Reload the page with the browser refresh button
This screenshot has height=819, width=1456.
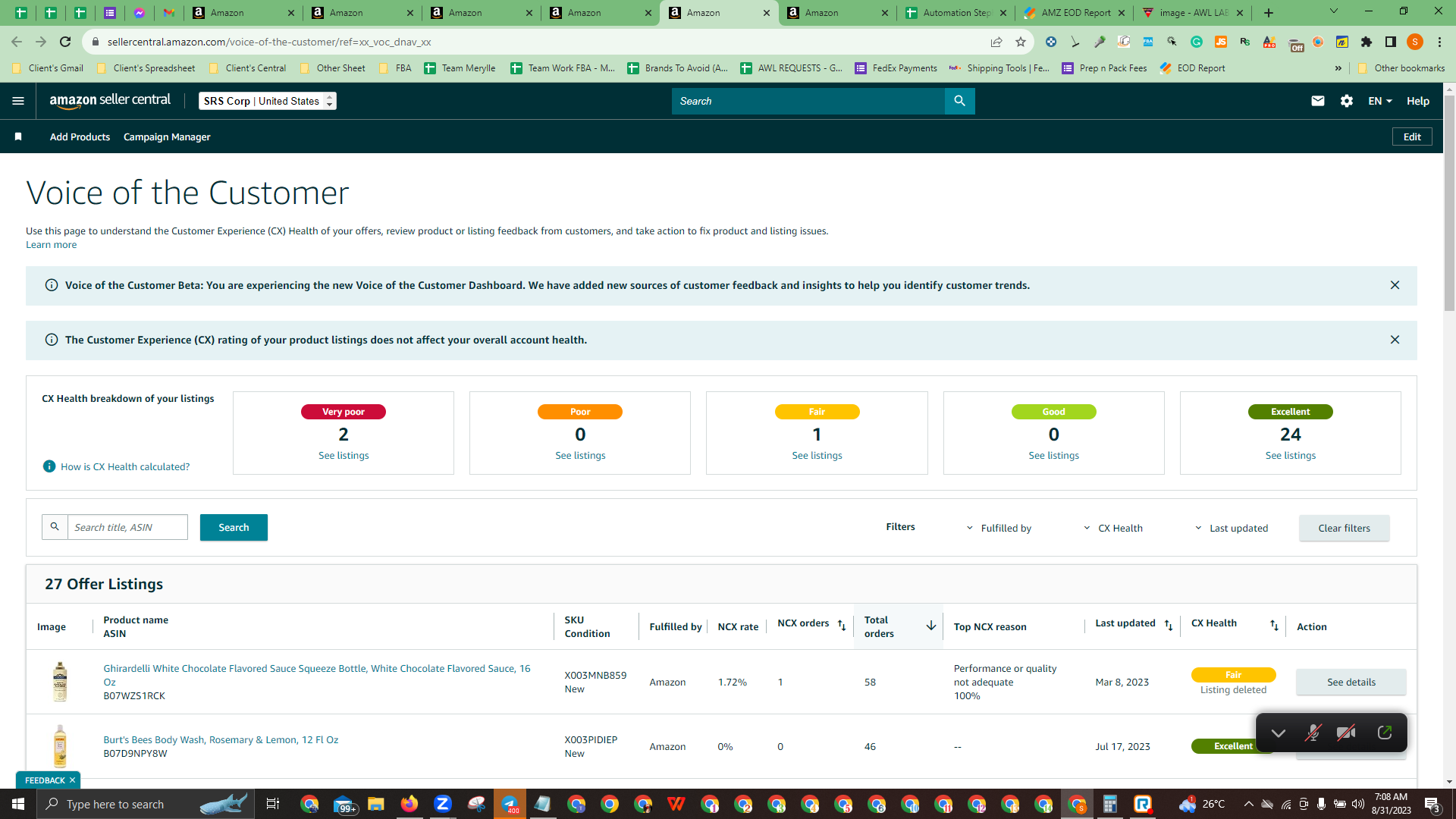coord(65,42)
